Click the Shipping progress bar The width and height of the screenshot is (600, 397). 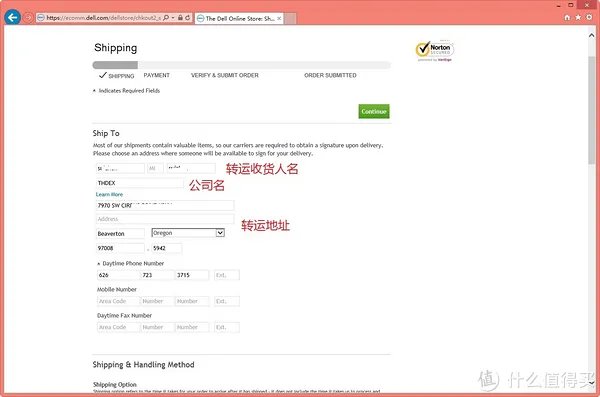coord(241,65)
